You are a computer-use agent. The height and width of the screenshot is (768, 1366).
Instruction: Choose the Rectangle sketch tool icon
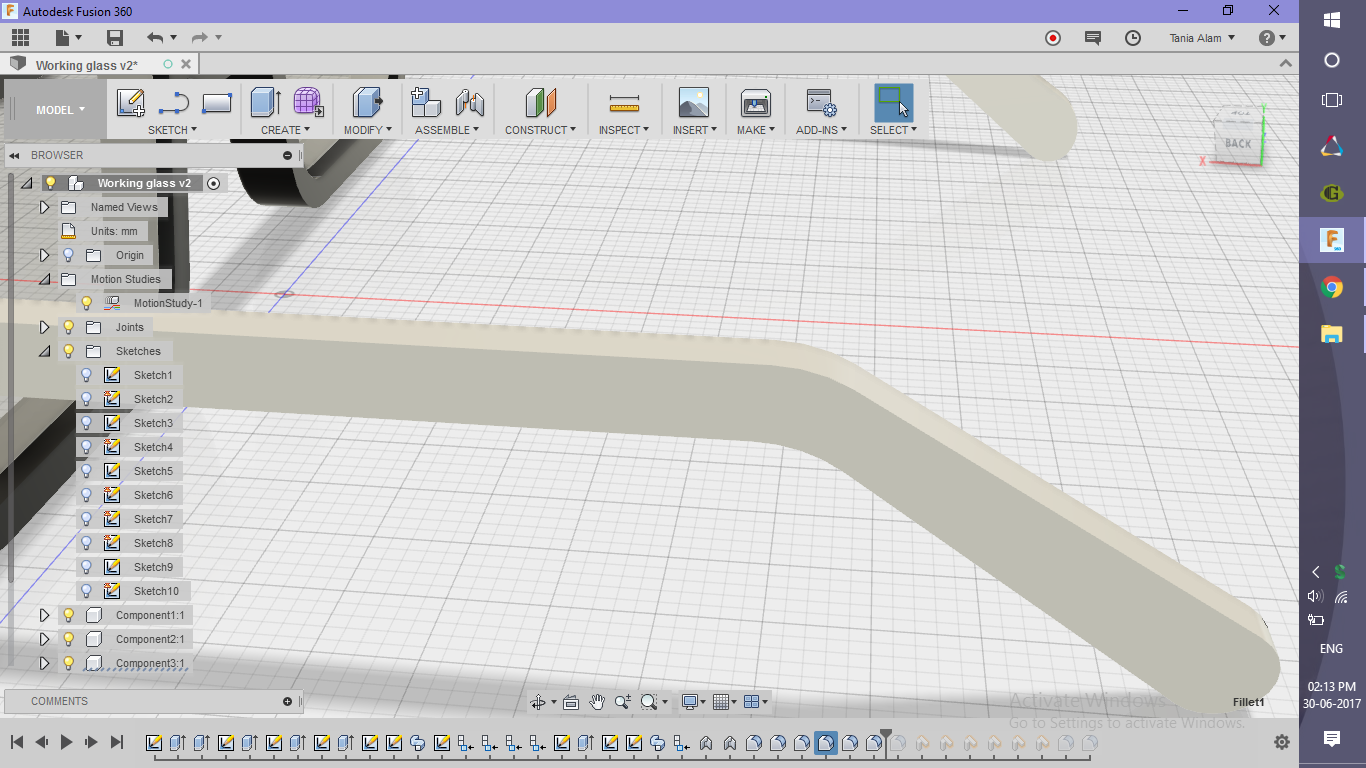(x=217, y=102)
